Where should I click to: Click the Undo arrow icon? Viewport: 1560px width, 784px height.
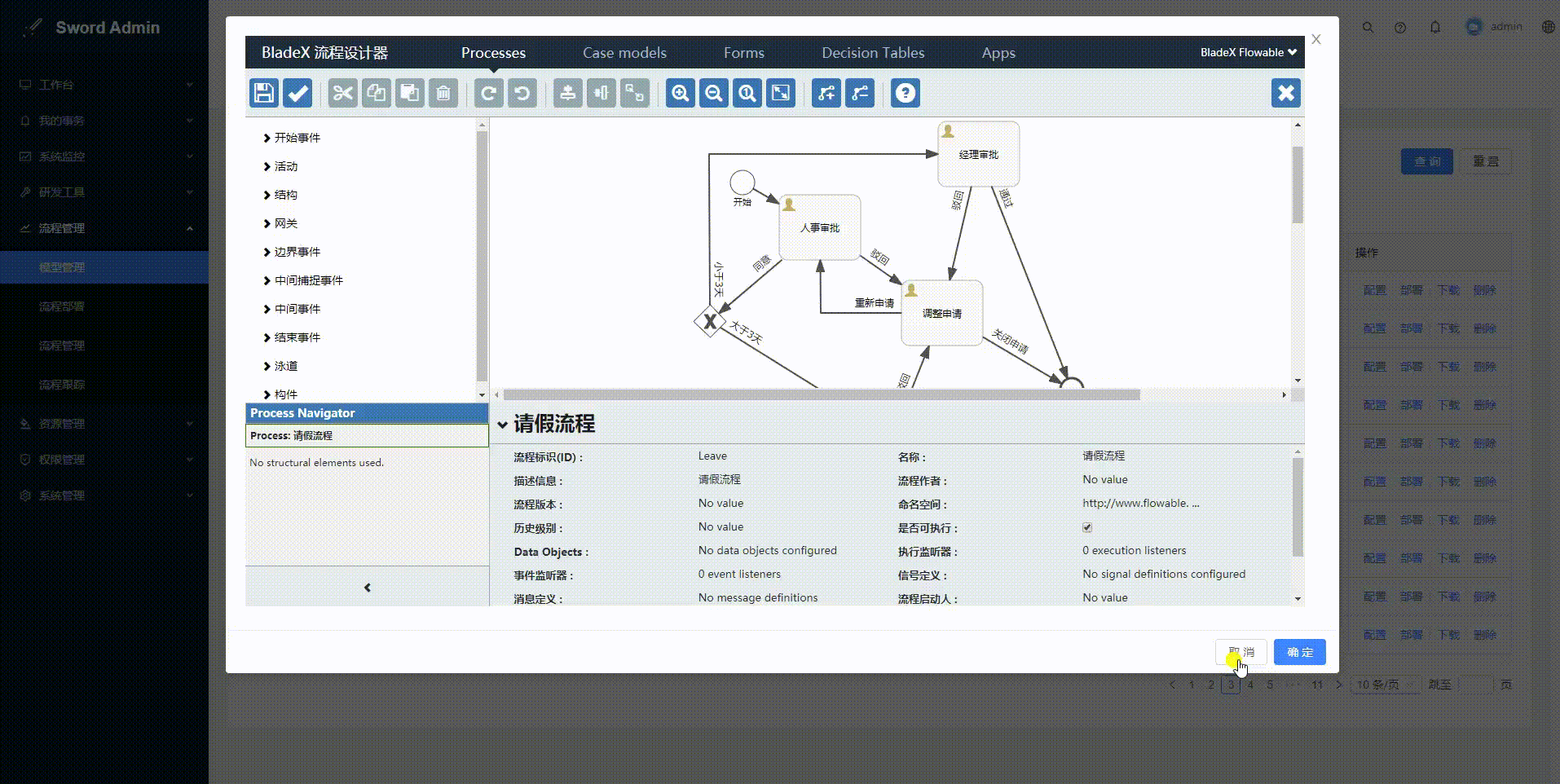pos(522,93)
